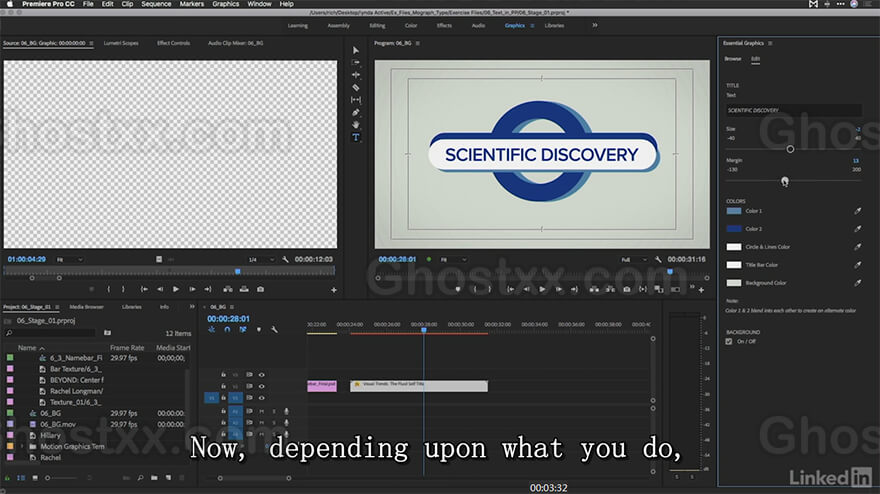Select the Ripple Edit tool

[x=356, y=75]
